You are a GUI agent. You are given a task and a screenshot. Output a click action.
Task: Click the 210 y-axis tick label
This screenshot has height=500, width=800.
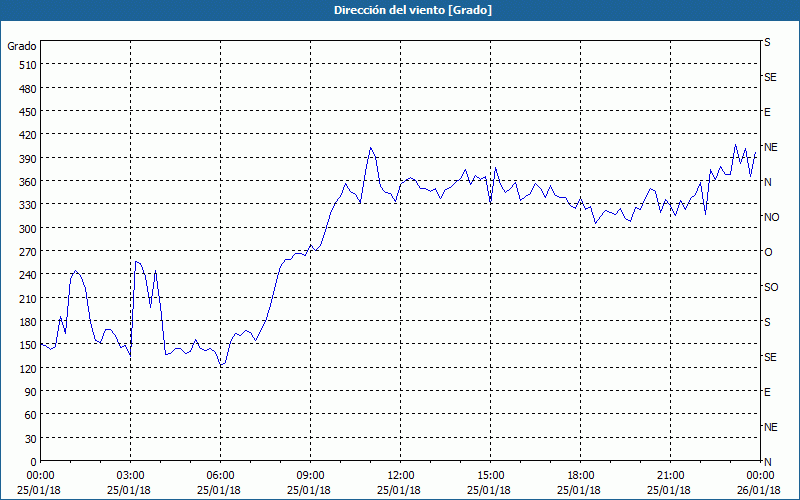pos(28,298)
